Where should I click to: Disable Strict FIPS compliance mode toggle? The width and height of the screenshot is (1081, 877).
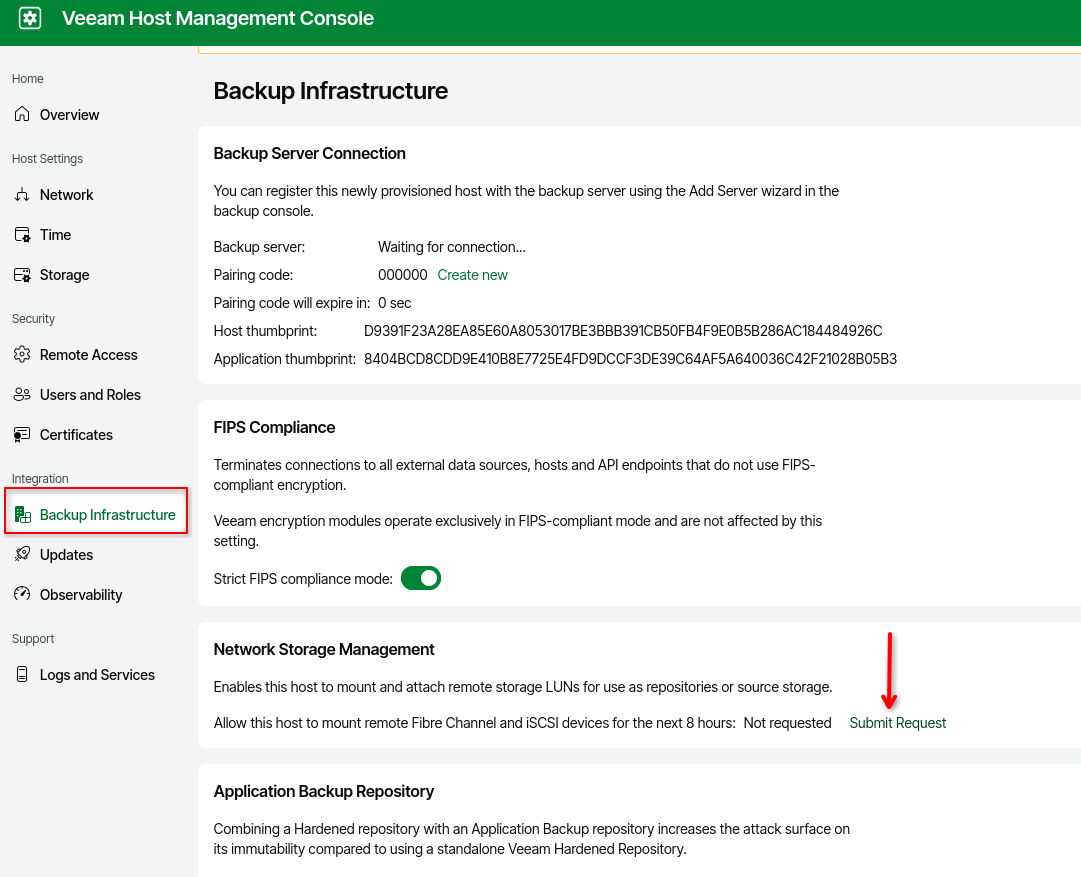(421, 578)
